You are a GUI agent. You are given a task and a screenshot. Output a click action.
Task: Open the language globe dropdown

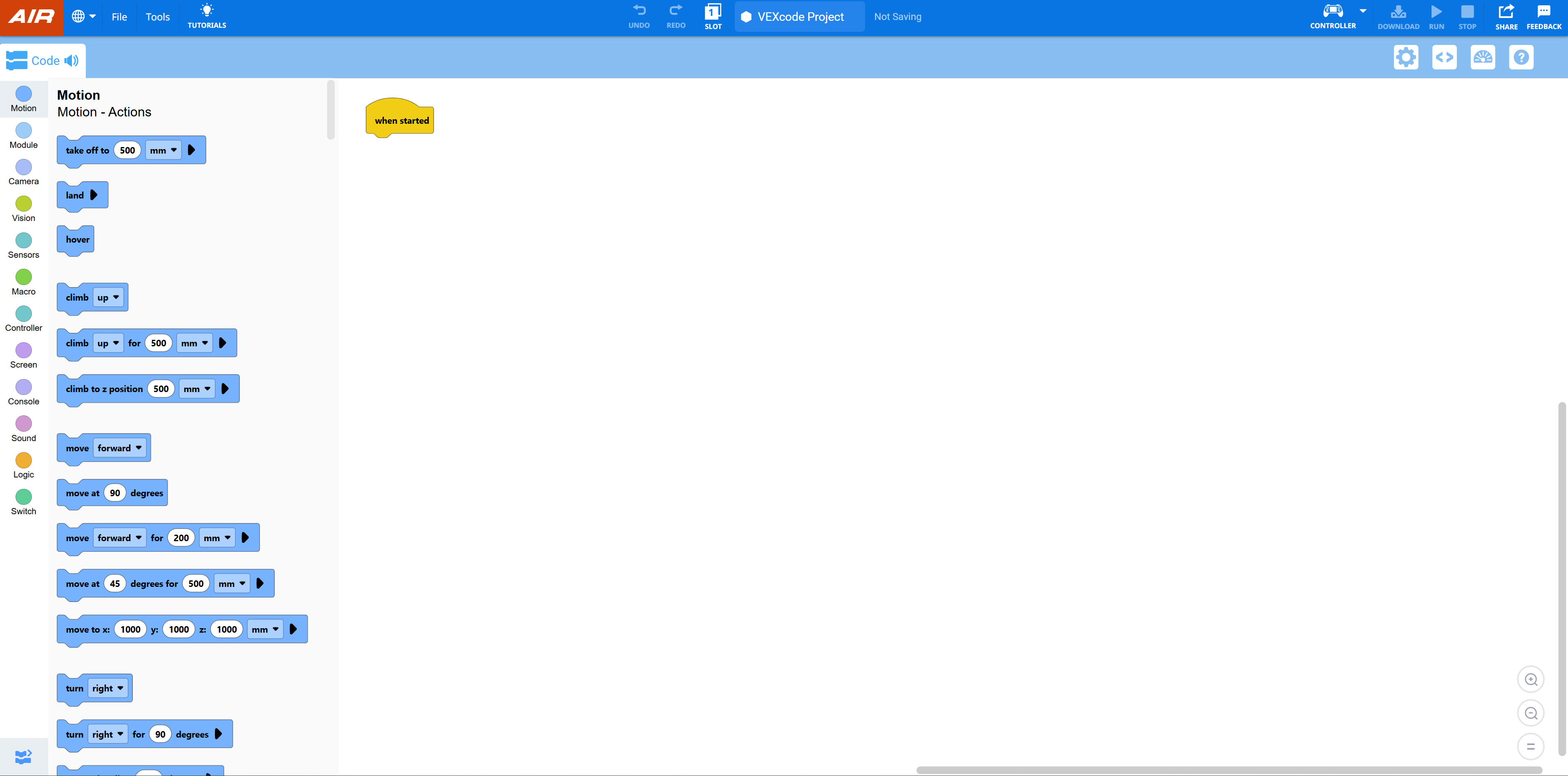tap(83, 16)
